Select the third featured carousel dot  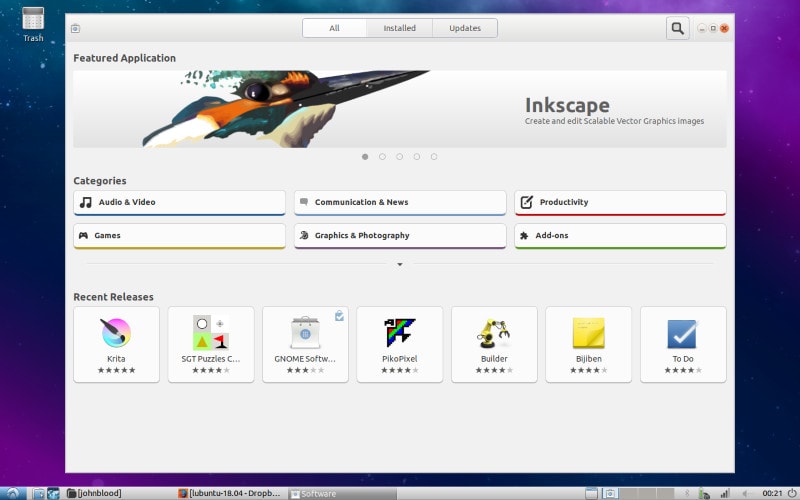tap(399, 157)
